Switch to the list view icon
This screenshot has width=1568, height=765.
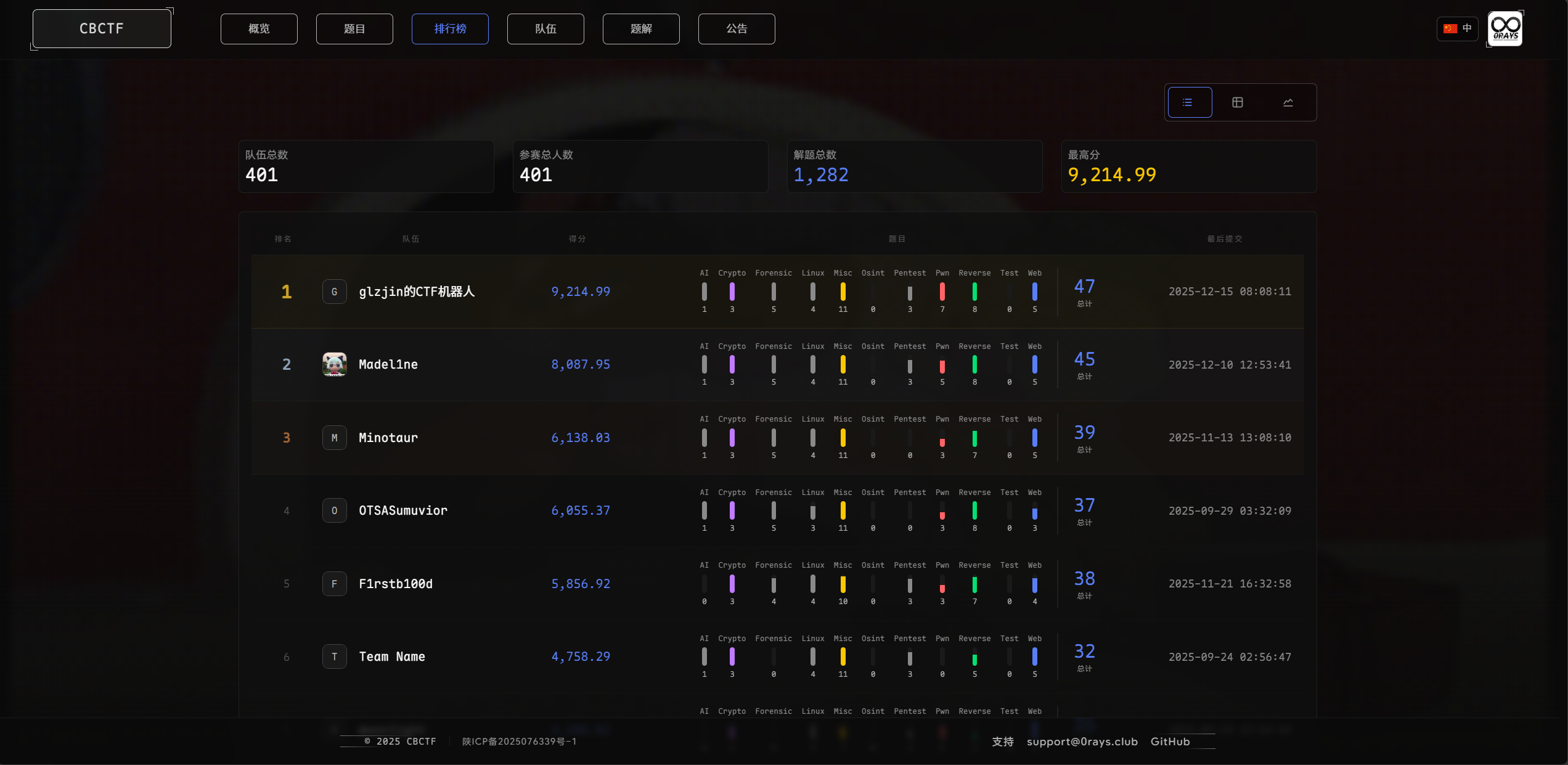click(x=1190, y=102)
